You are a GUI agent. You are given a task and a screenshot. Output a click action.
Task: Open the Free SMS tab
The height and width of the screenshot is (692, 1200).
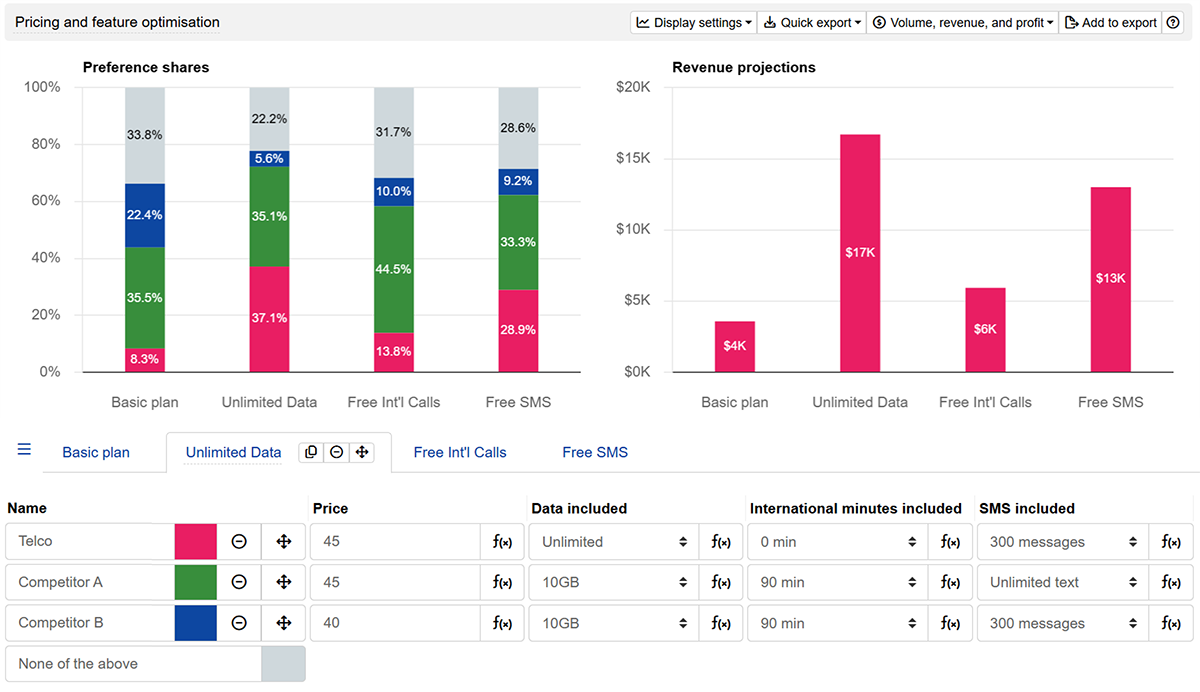(595, 452)
